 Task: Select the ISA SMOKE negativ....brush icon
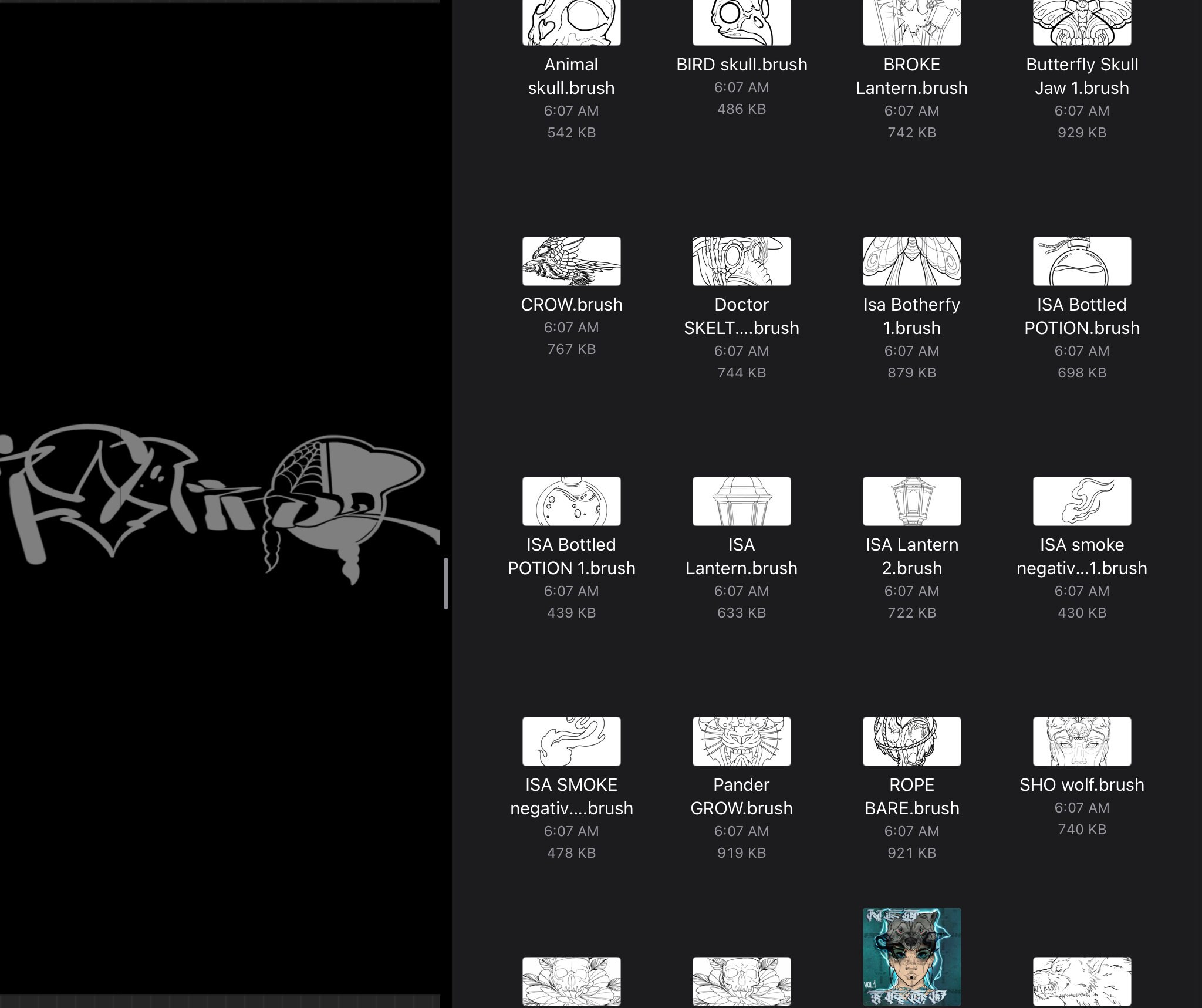tap(571, 741)
